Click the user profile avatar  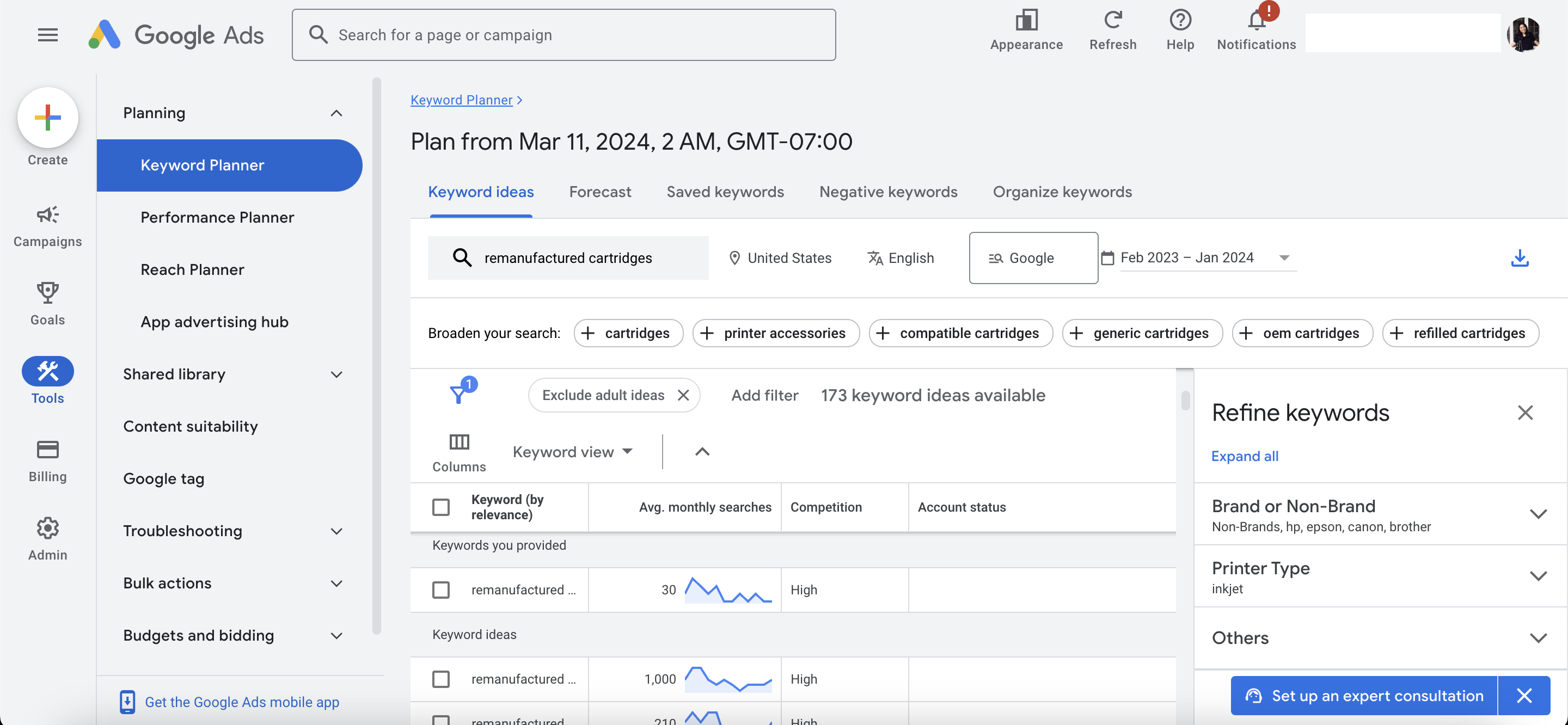[1523, 34]
